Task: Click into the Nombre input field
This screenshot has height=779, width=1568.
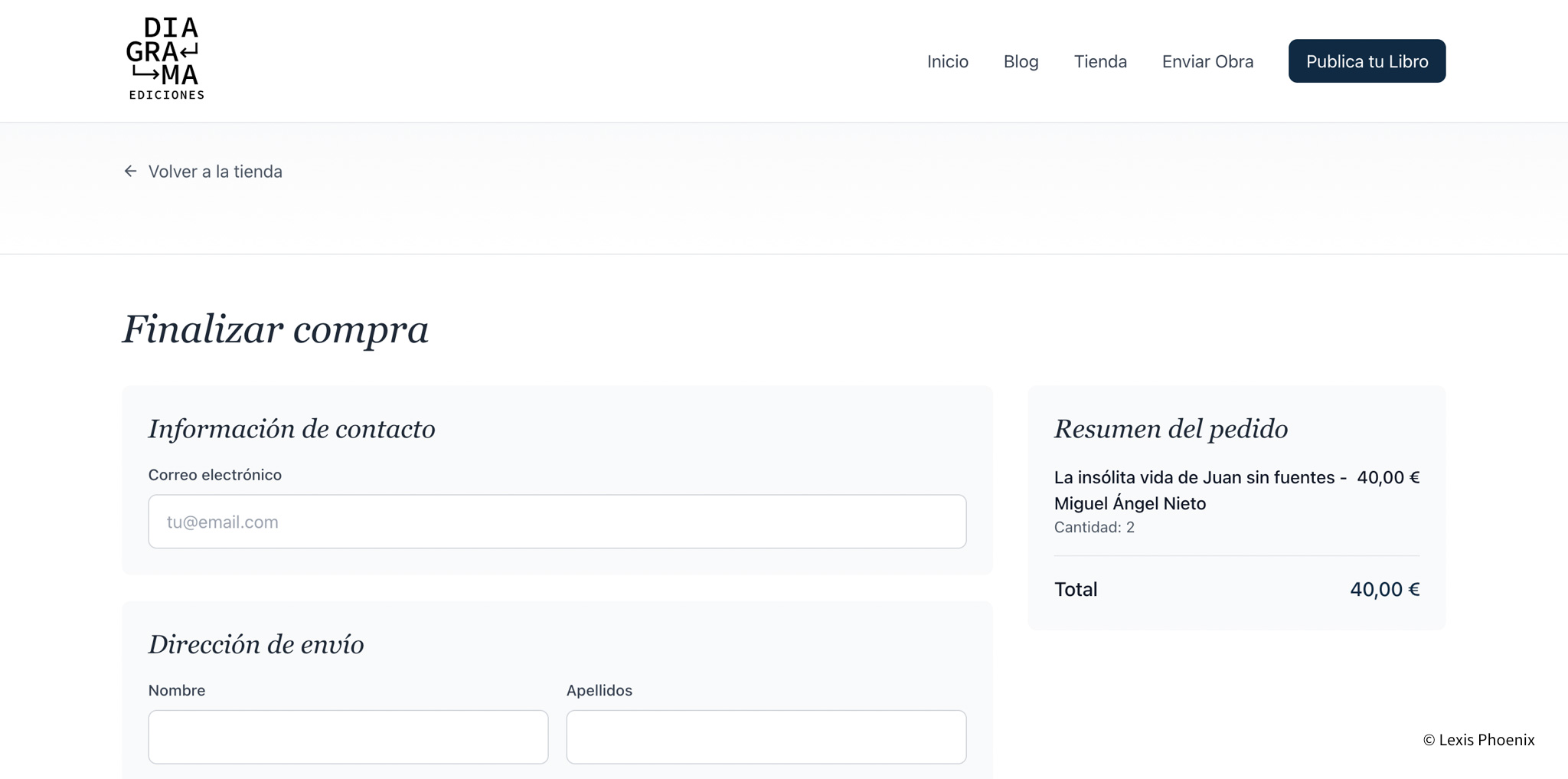Action: [x=348, y=736]
